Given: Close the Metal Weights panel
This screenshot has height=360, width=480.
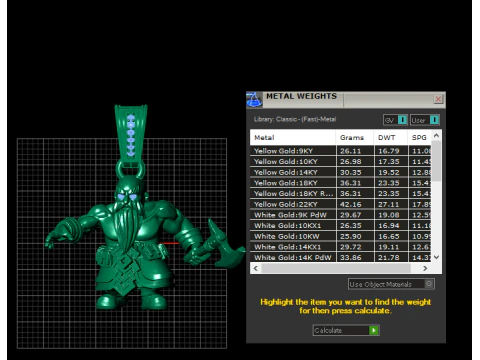Looking at the screenshot, I should pos(438,99).
